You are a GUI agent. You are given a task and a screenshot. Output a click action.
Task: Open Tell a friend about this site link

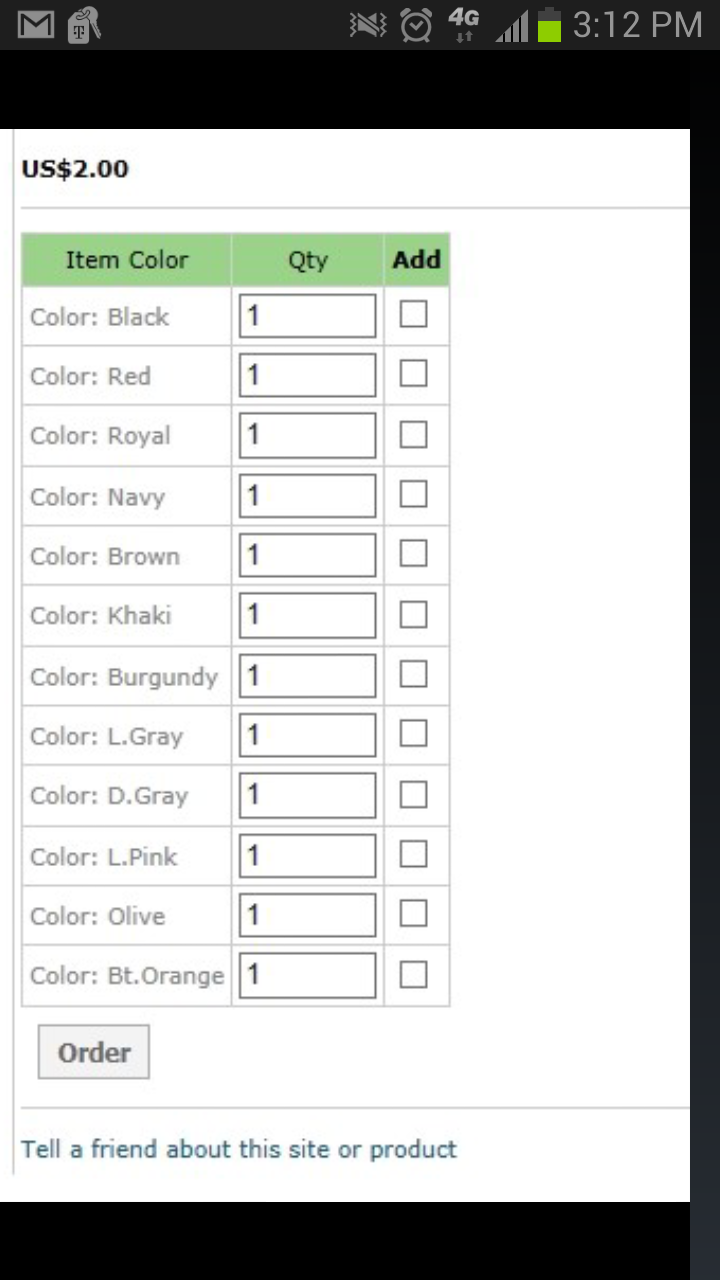pyautogui.click(x=239, y=1149)
